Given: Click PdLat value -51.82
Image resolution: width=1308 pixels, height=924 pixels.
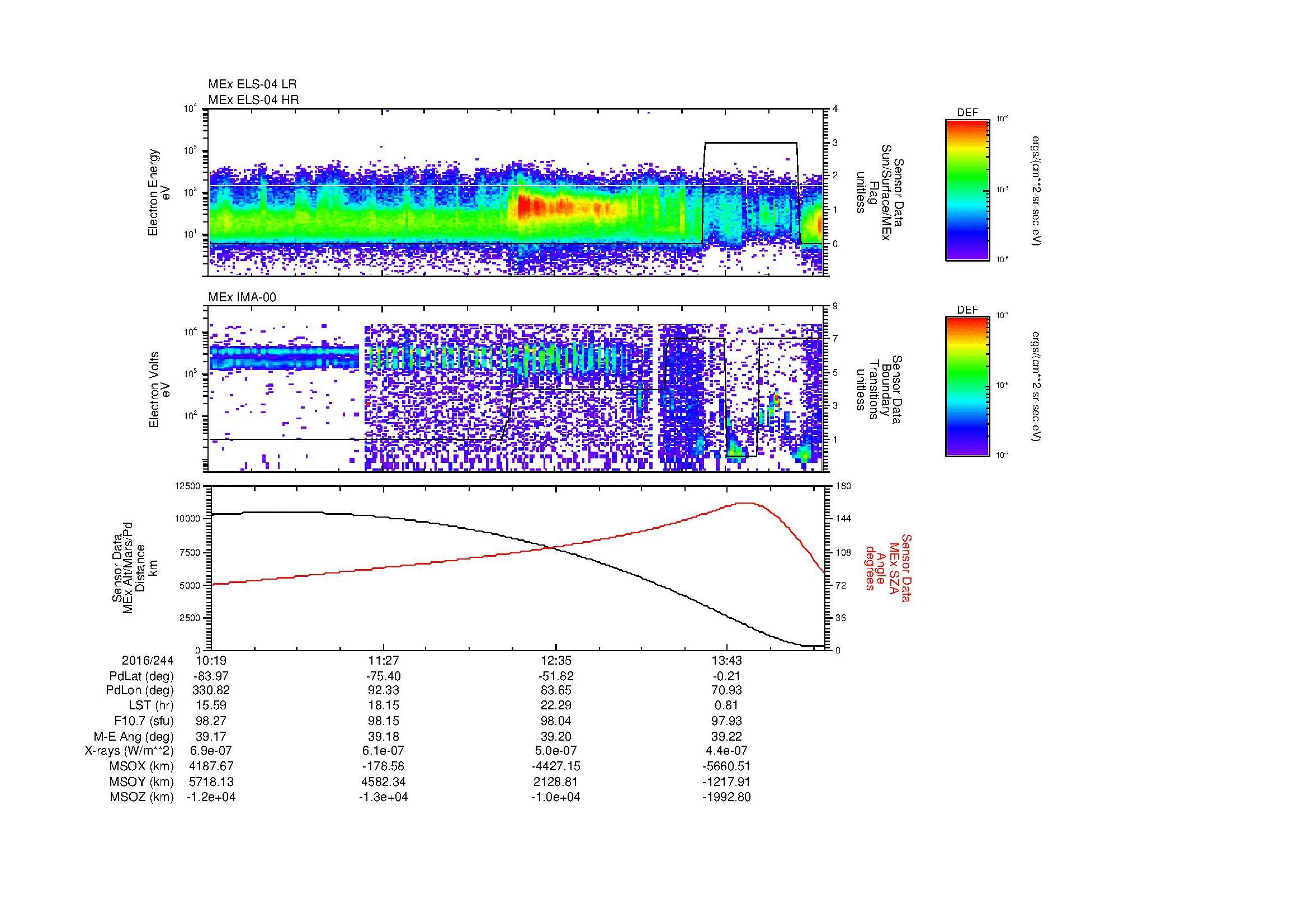Looking at the screenshot, I should tap(555, 676).
